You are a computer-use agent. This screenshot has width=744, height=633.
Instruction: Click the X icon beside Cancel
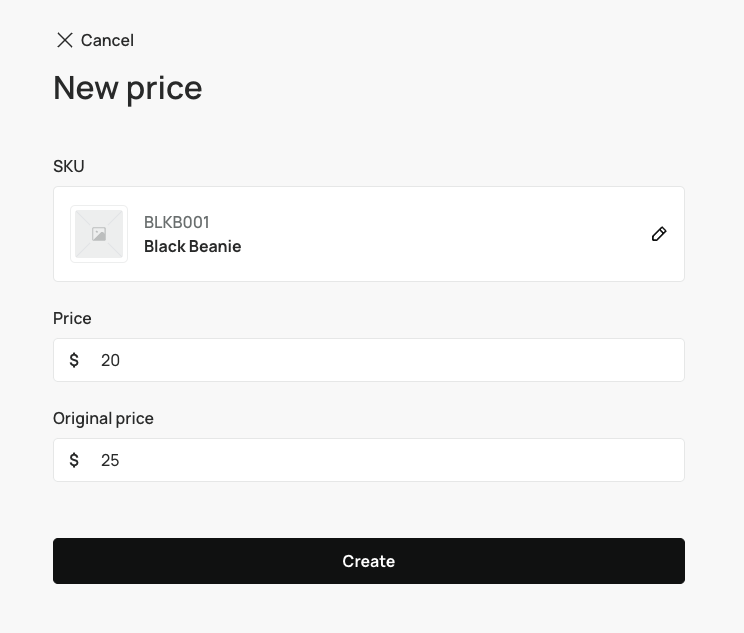tap(65, 40)
